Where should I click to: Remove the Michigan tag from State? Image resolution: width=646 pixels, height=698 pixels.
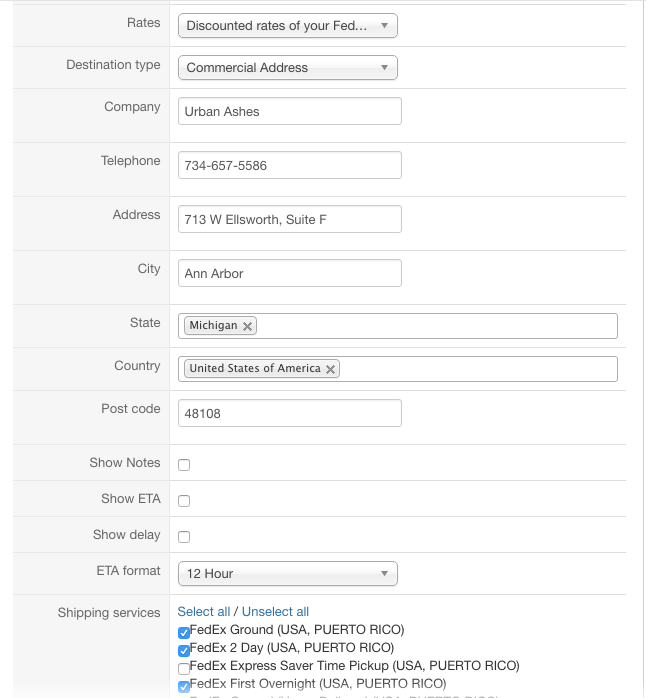(248, 326)
